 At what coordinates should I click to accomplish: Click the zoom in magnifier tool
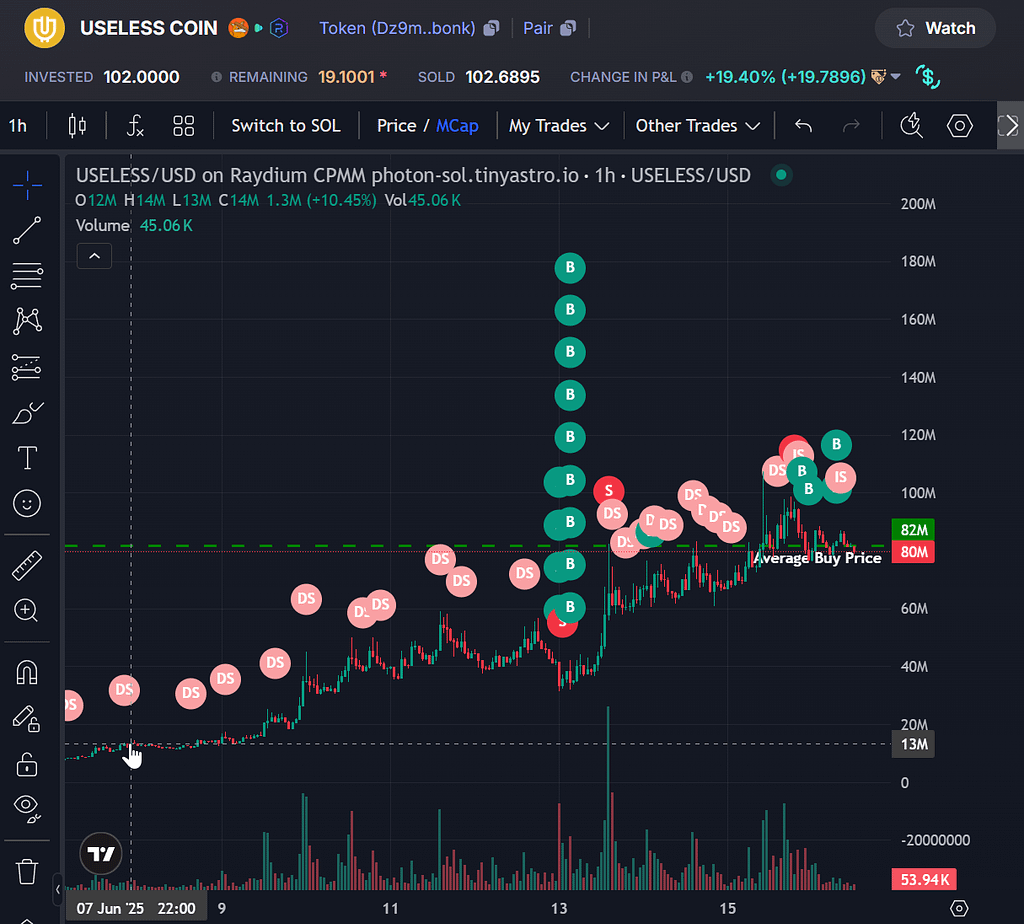[x=27, y=610]
